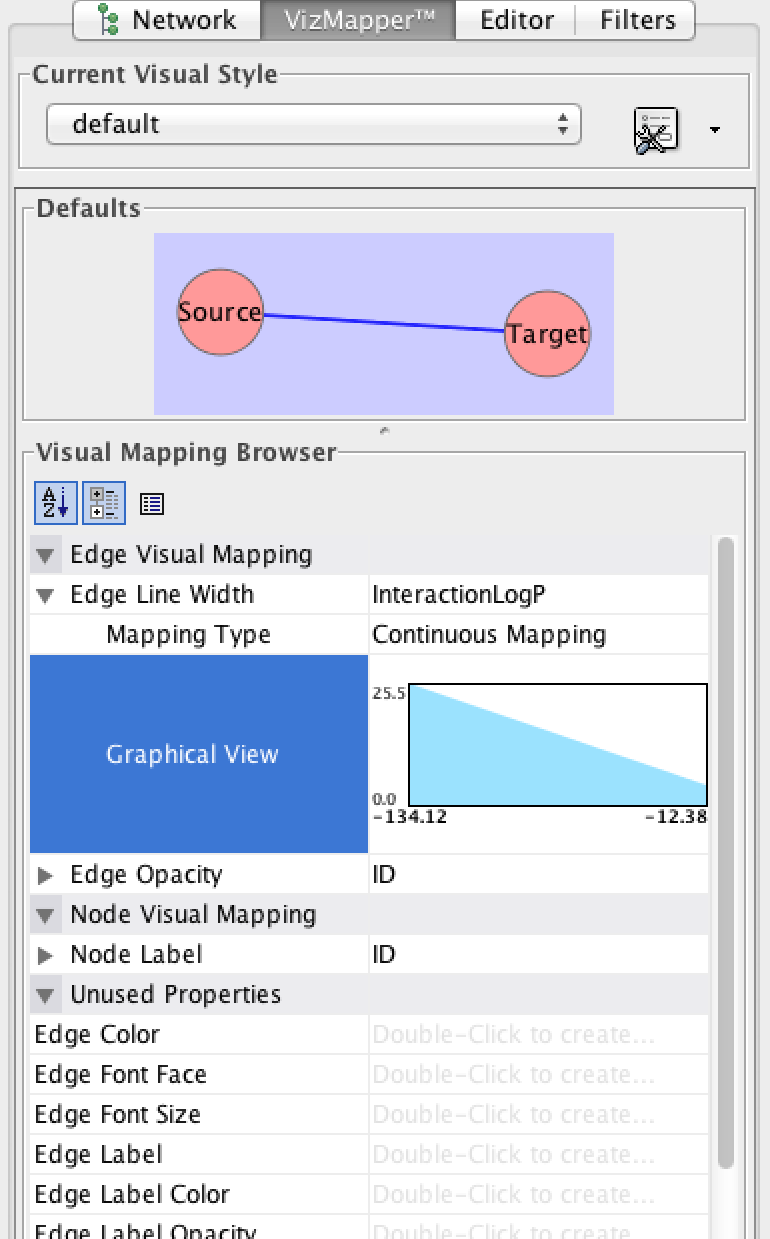Click the Mapping Type label
This screenshot has width=770, height=1239.
pyautogui.click(x=188, y=635)
